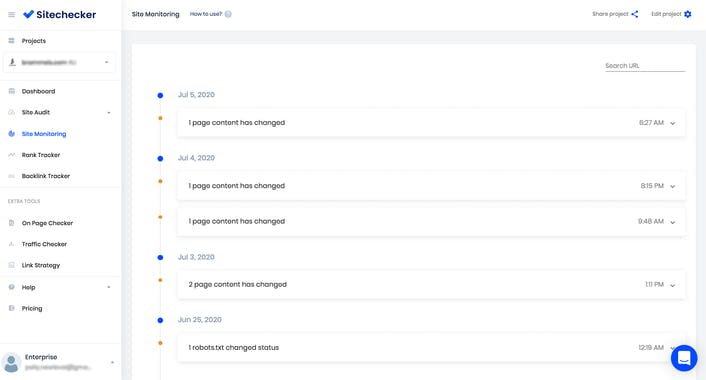Click the Rank Tracker icon

point(11,155)
